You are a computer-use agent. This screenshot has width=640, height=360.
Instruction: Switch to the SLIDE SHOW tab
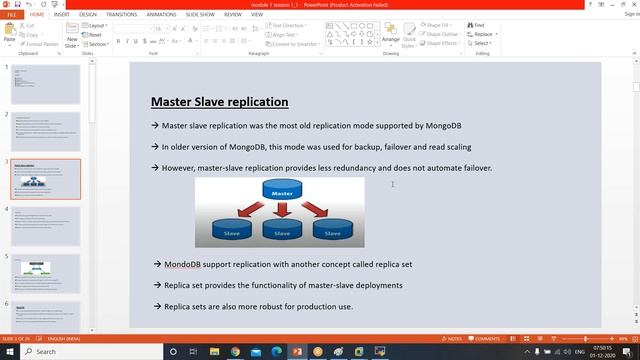[200, 14]
